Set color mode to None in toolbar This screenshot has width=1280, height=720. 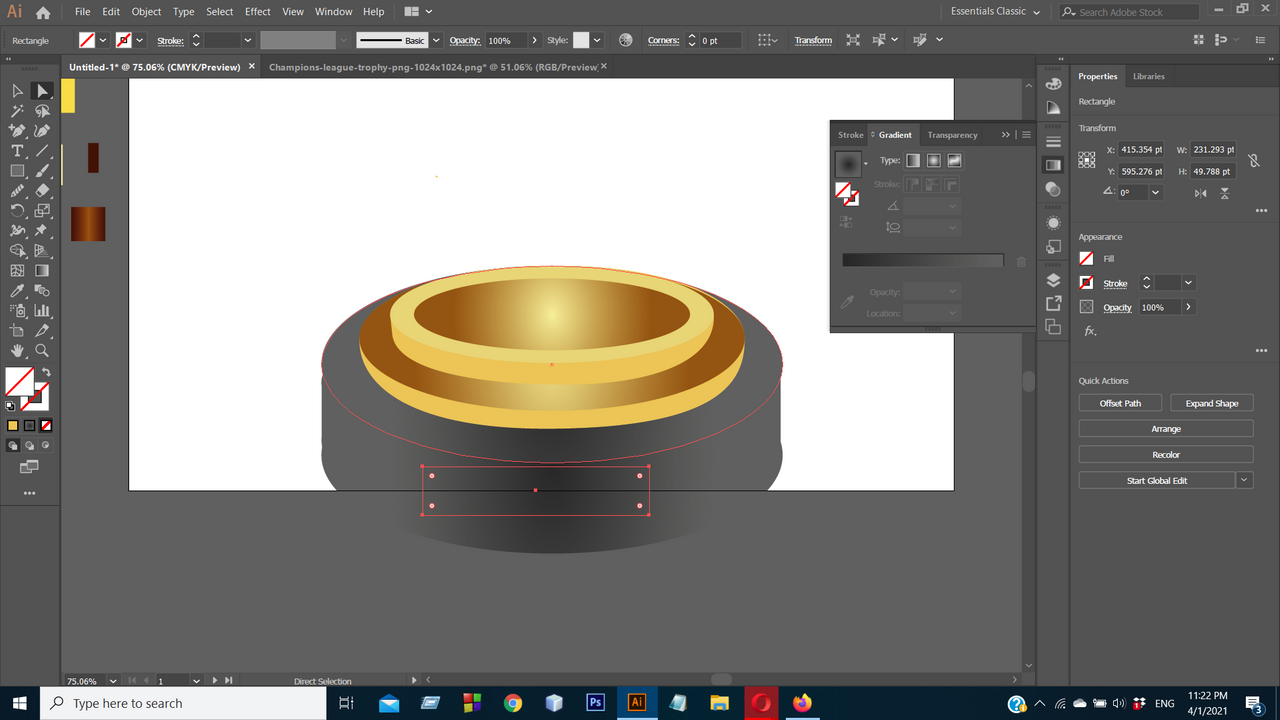click(x=46, y=425)
